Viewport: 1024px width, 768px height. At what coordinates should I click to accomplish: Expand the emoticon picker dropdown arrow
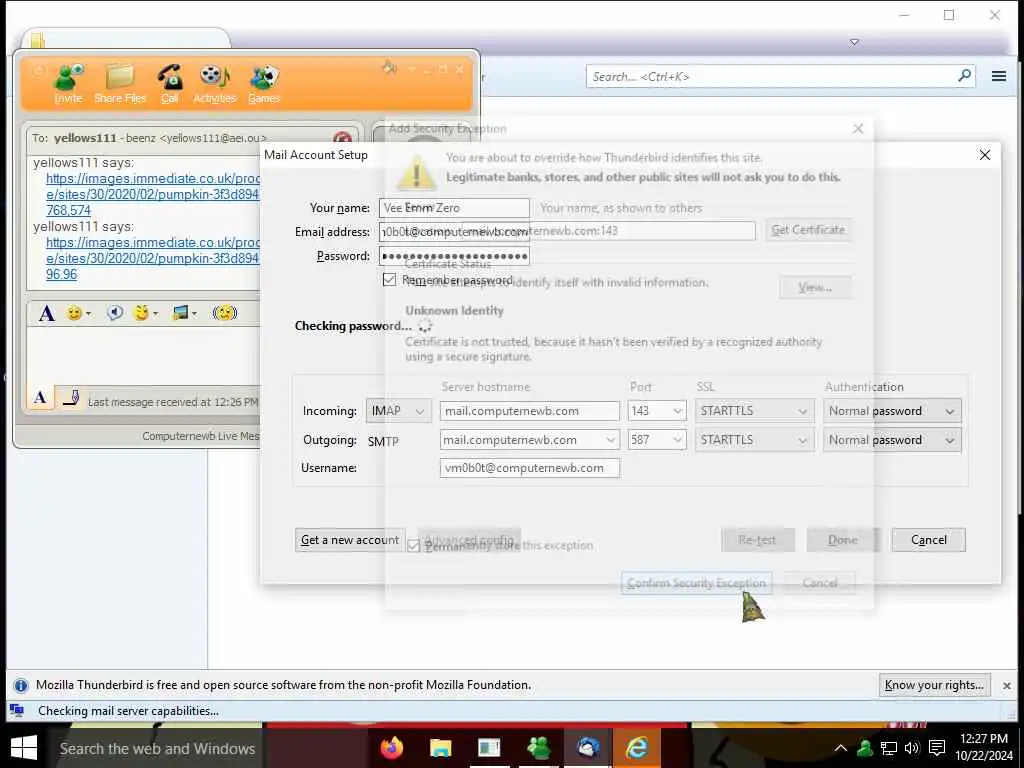point(88,314)
